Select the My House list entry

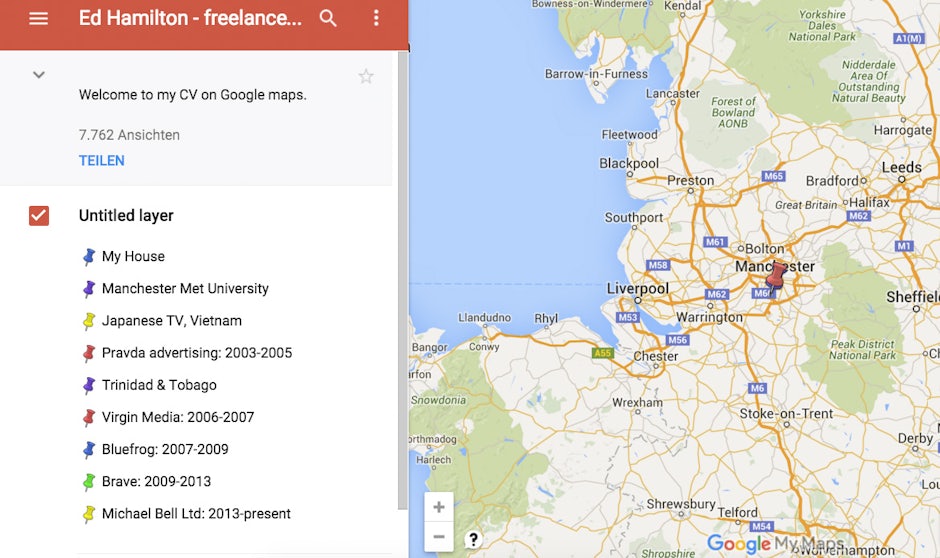point(133,257)
